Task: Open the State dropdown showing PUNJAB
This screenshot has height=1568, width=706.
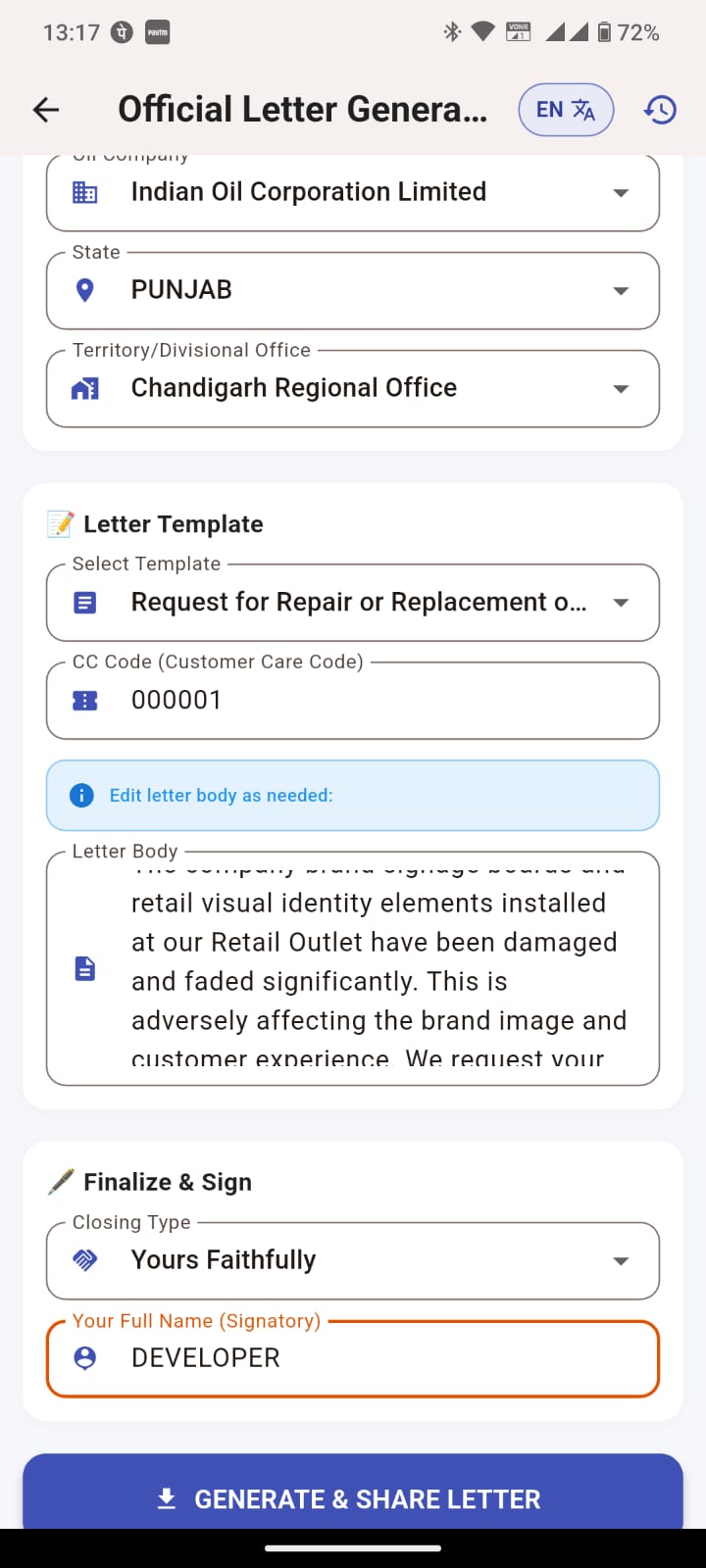Action: [x=620, y=291]
